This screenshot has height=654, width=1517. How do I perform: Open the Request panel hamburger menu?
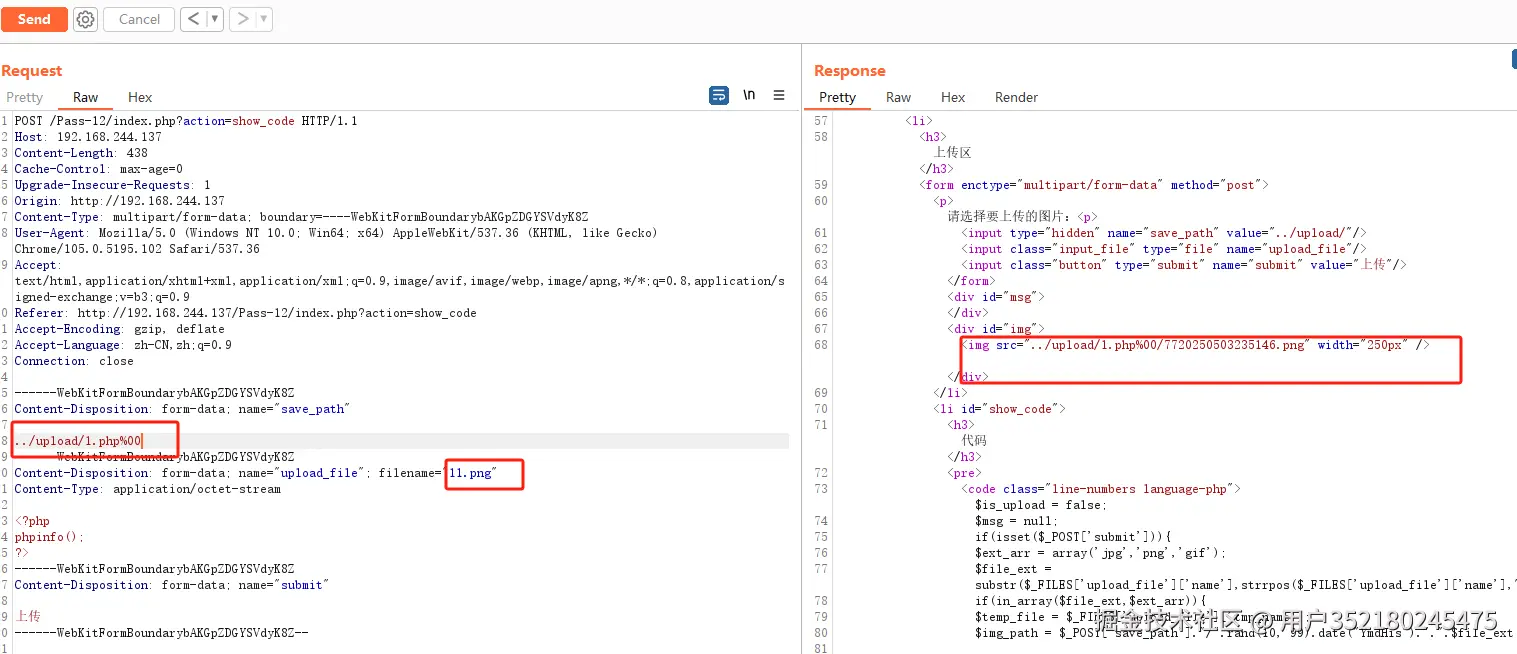779,96
